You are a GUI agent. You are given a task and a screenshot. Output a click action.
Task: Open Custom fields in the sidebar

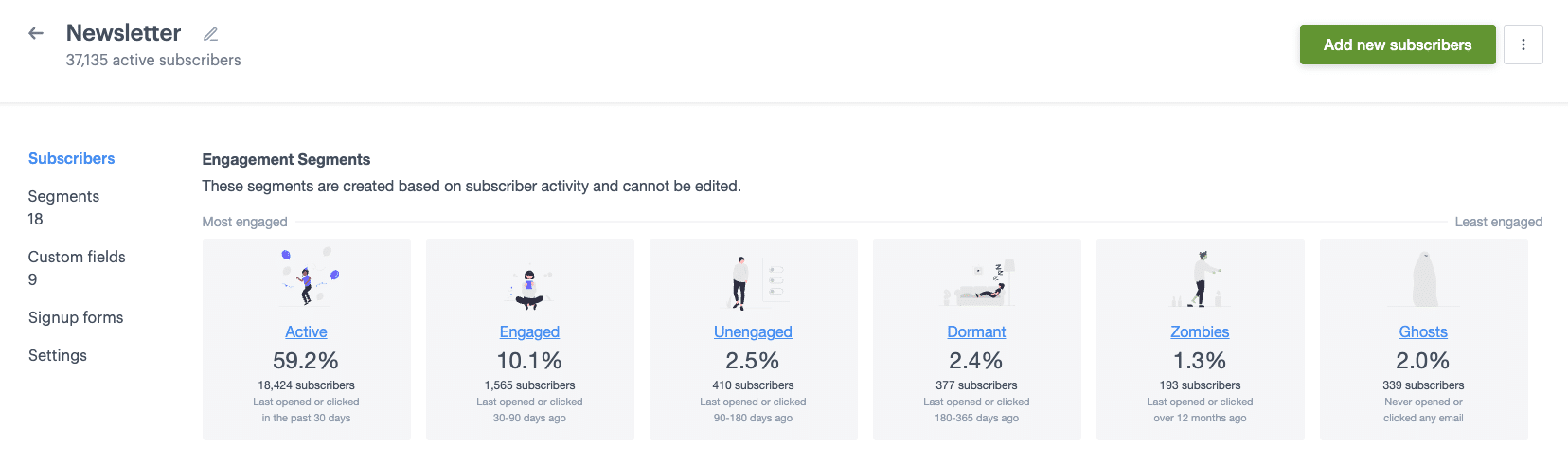[x=77, y=257]
